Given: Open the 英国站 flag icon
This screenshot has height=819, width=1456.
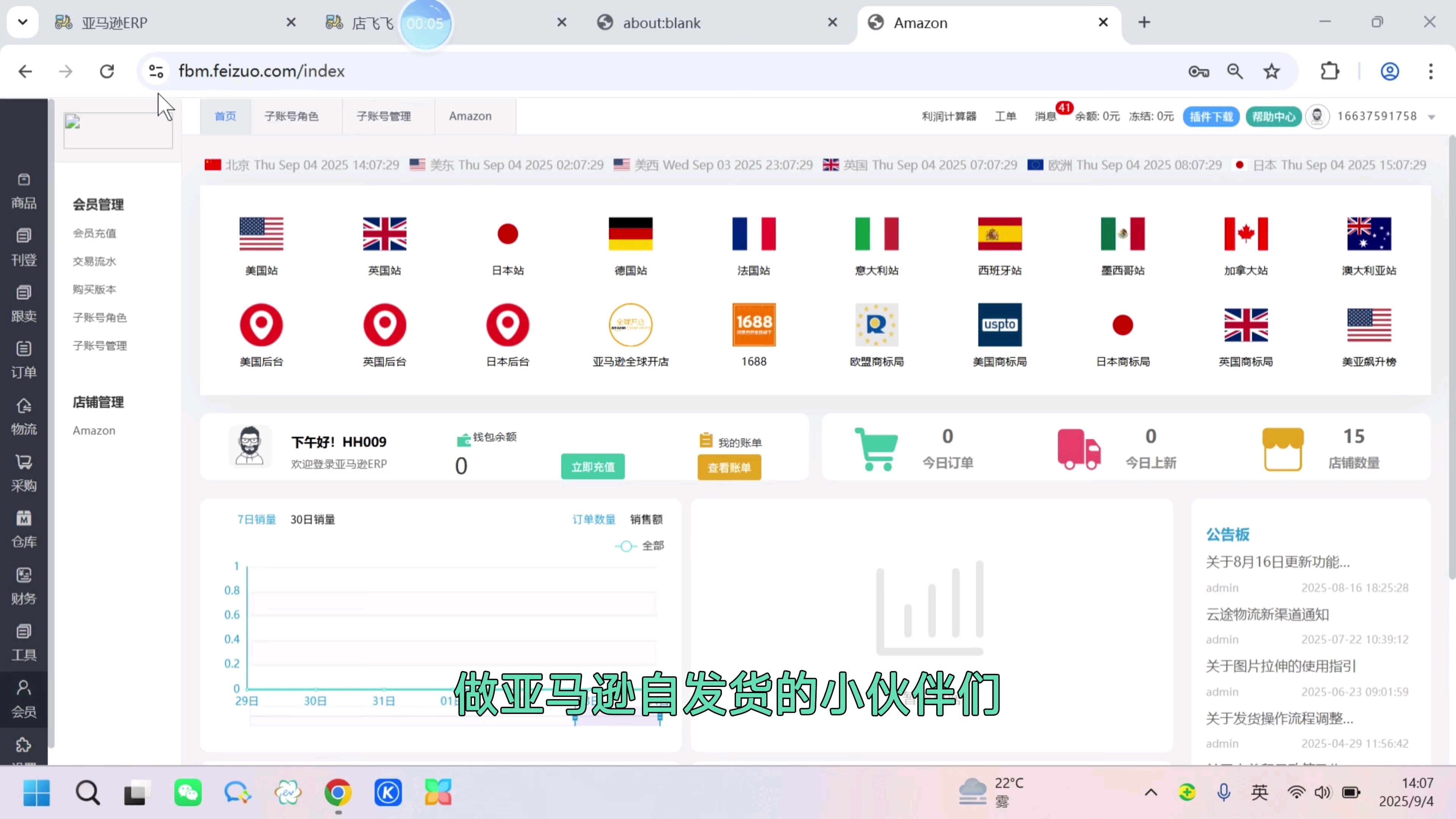Looking at the screenshot, I should coord(384,234).
